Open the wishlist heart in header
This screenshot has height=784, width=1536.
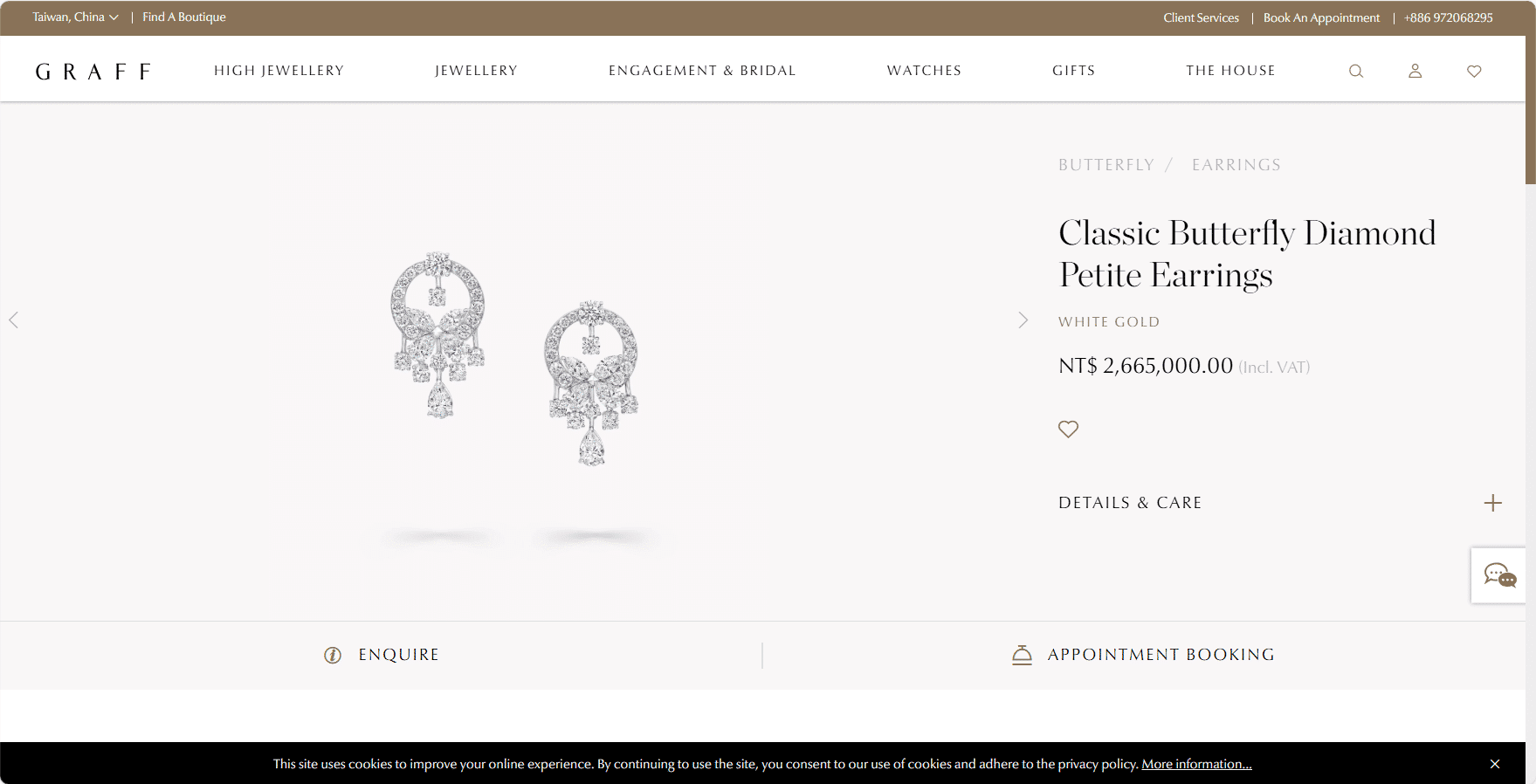click(1474, 72)
